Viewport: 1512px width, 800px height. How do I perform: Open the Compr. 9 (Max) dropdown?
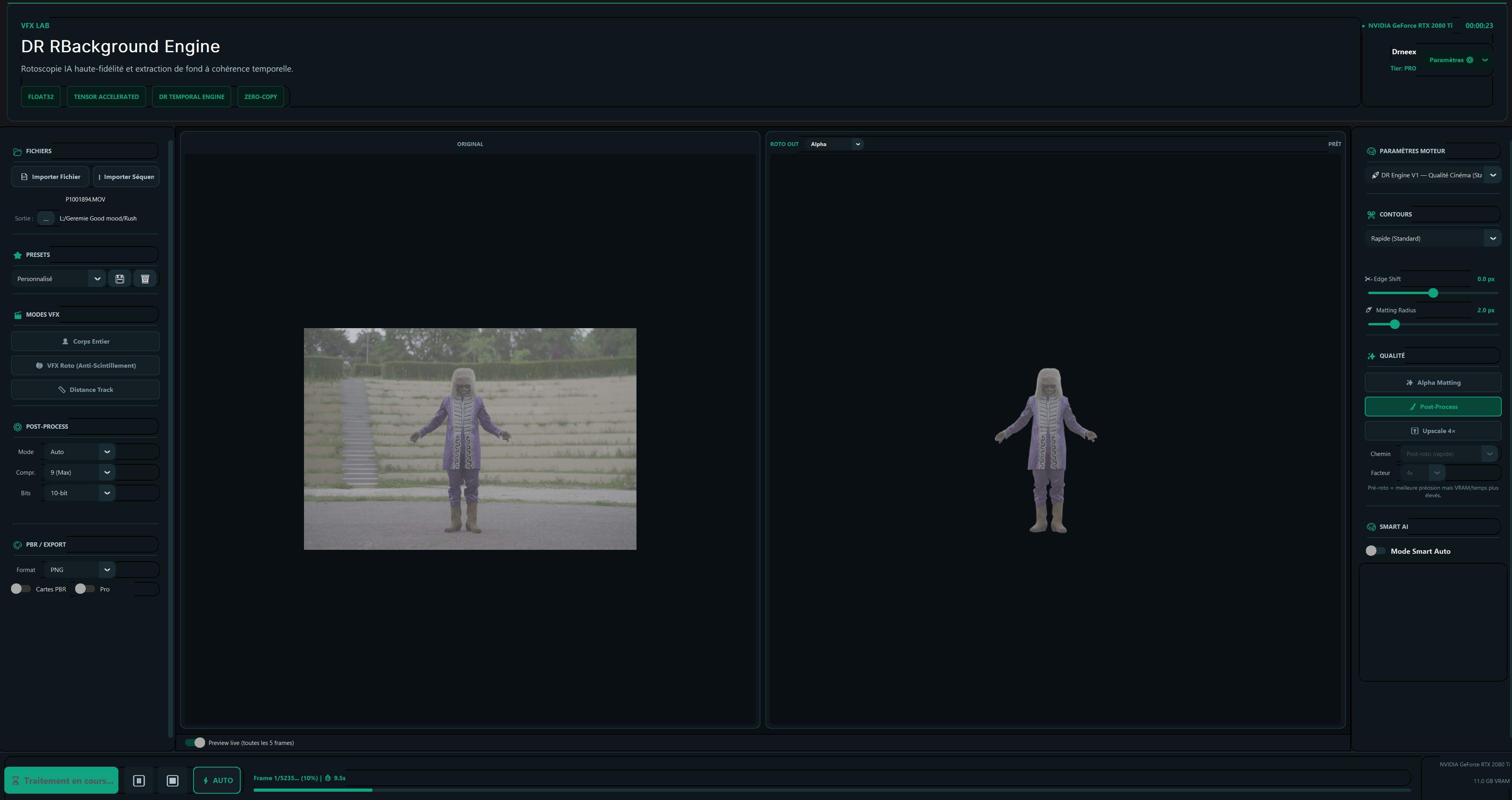click(80, 473)
